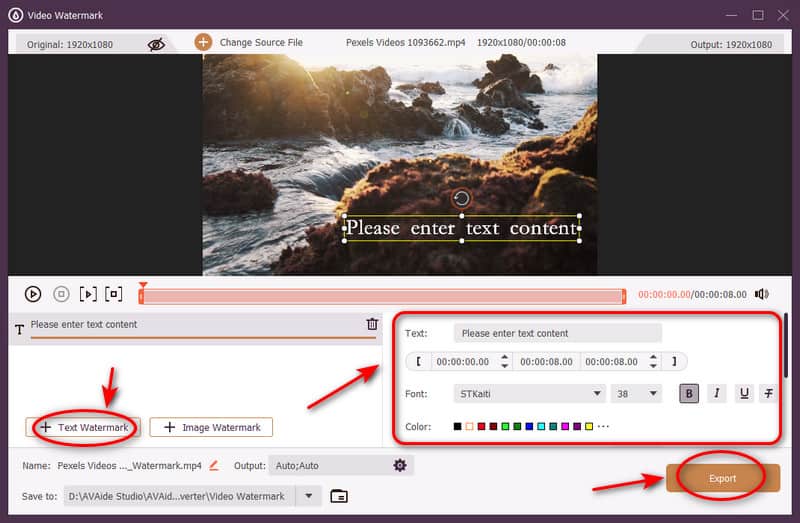Viewport: 800px width, 523px height.
Task: Delete the text watermark with trash icon
Action: point(372,324)
